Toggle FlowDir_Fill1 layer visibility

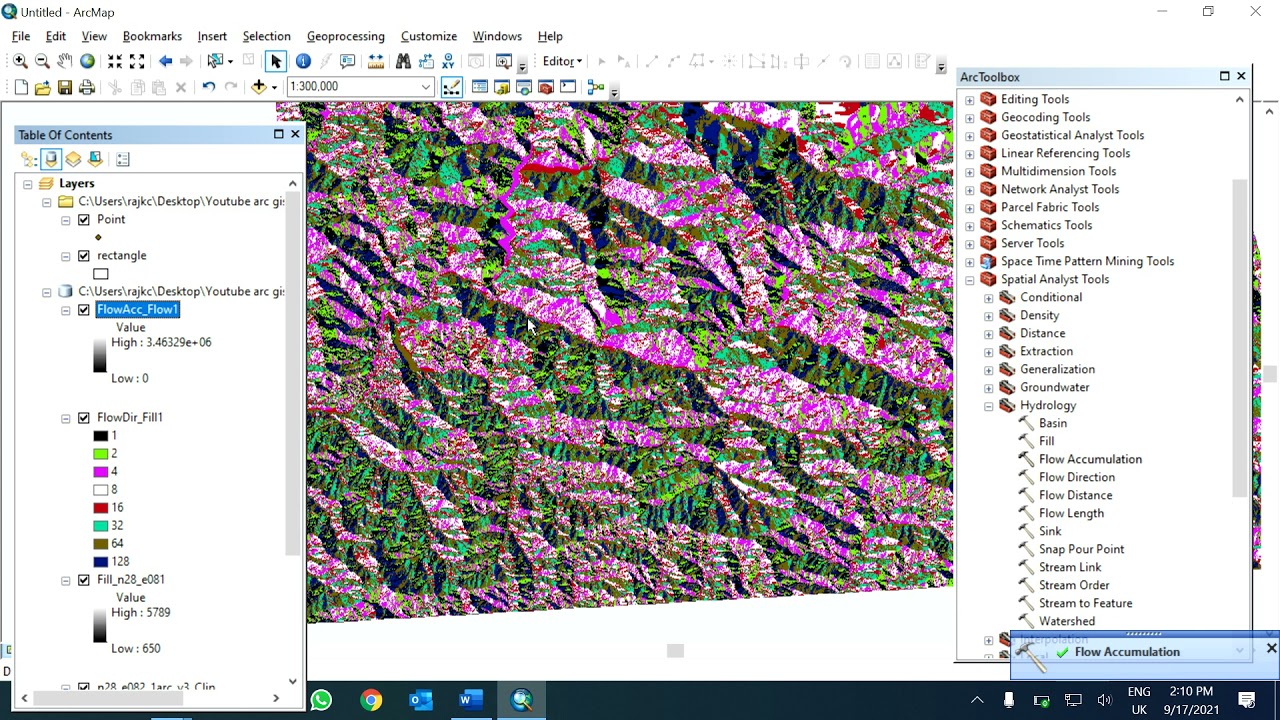point(84,418)
